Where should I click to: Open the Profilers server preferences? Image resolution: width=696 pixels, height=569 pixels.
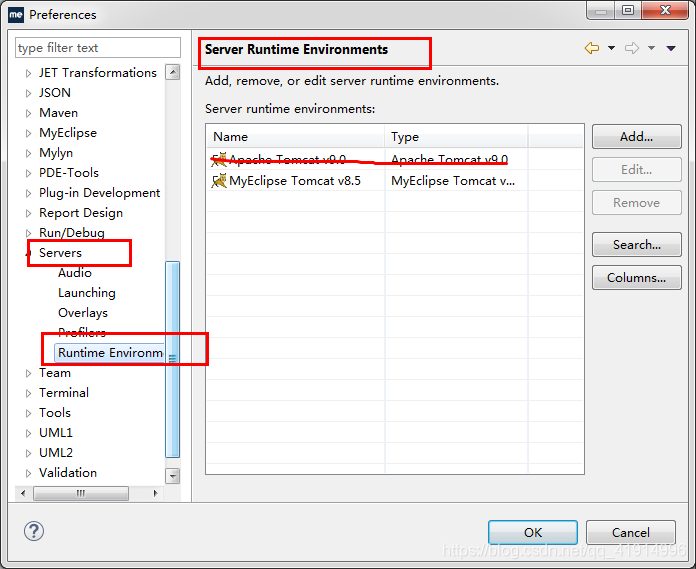(82, 332)
